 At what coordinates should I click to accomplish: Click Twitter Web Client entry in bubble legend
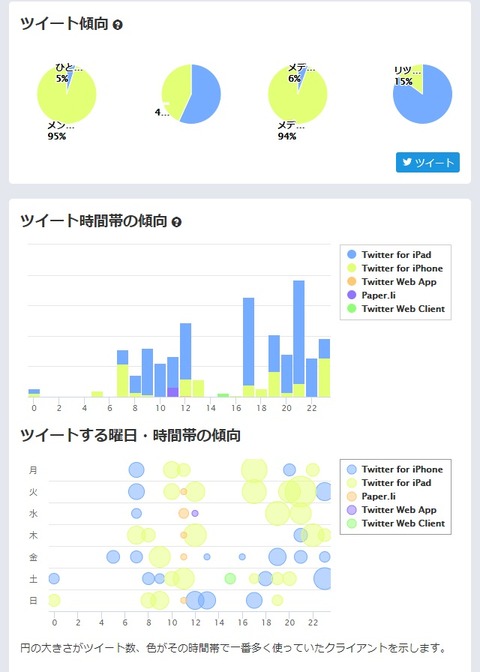(396, 523)
